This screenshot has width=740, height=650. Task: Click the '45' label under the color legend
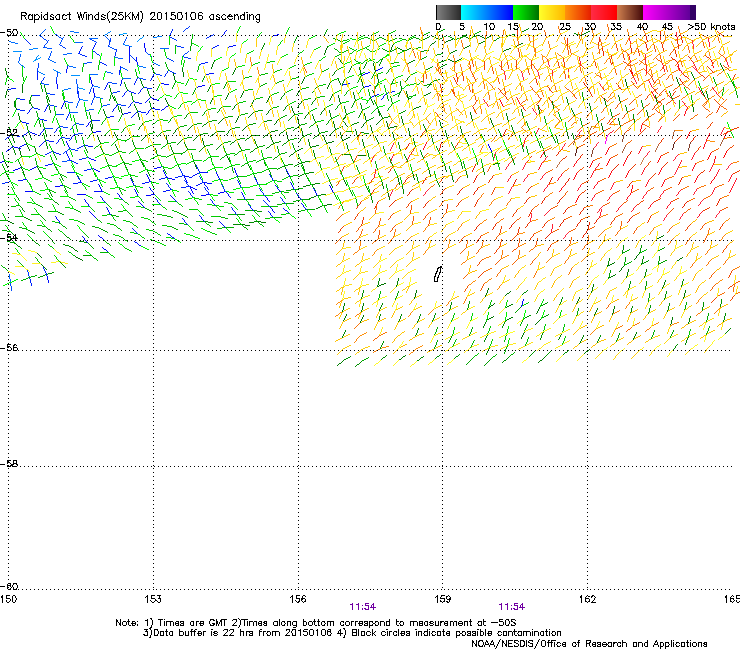[667, 27]
